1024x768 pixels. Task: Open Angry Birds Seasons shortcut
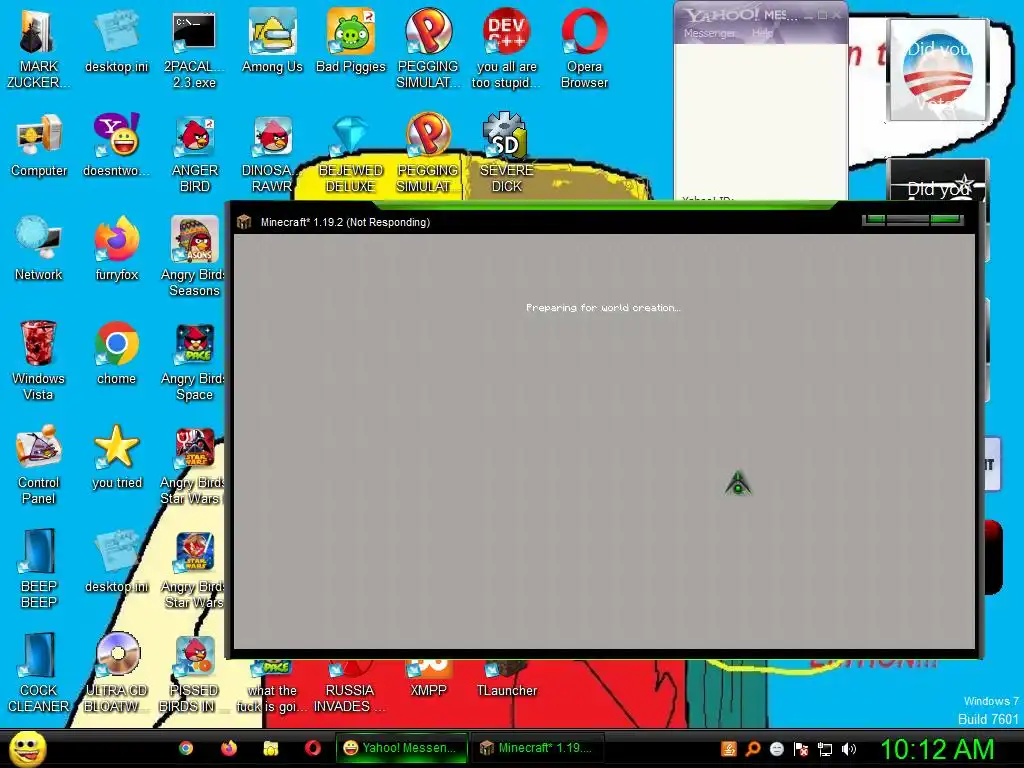tap(193, 257)
